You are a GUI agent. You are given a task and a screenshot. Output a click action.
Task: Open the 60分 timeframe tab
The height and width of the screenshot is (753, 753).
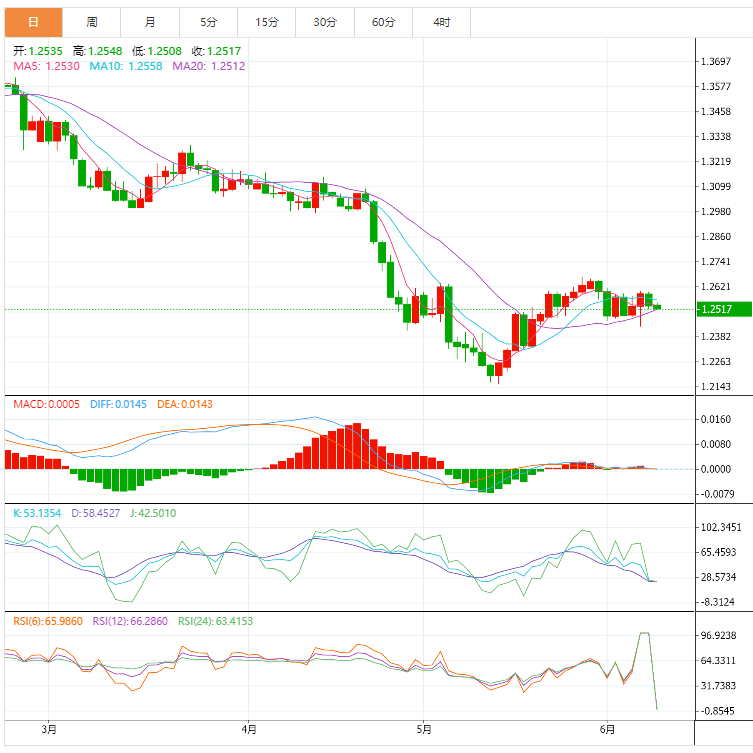(x=383, y=22)
